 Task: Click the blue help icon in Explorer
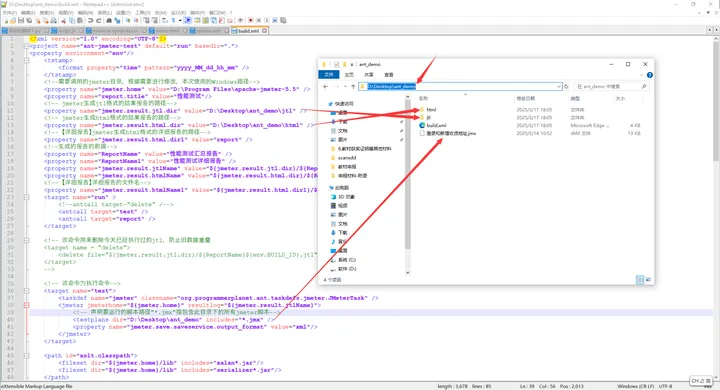[x=649, y=75]
